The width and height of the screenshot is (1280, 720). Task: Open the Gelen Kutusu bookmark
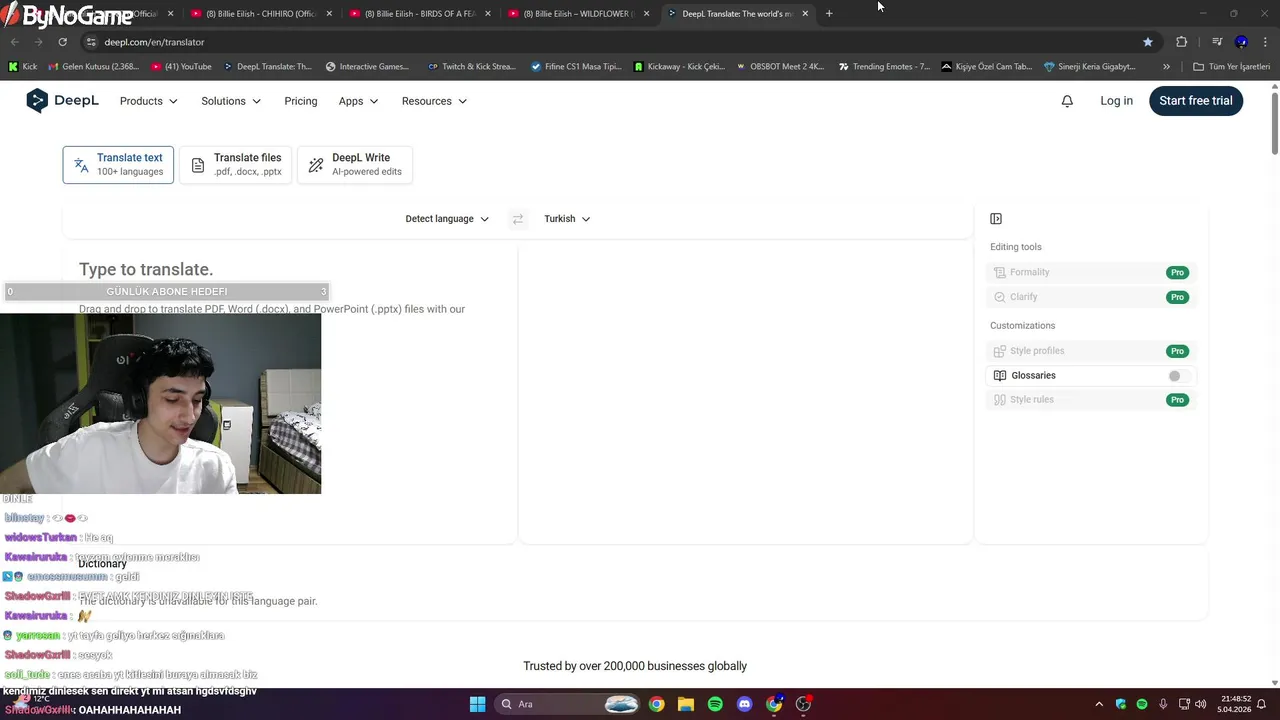point(92,67)
